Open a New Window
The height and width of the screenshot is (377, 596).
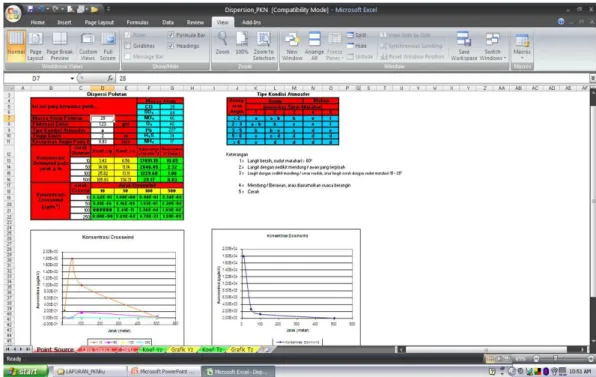[292, 46]
